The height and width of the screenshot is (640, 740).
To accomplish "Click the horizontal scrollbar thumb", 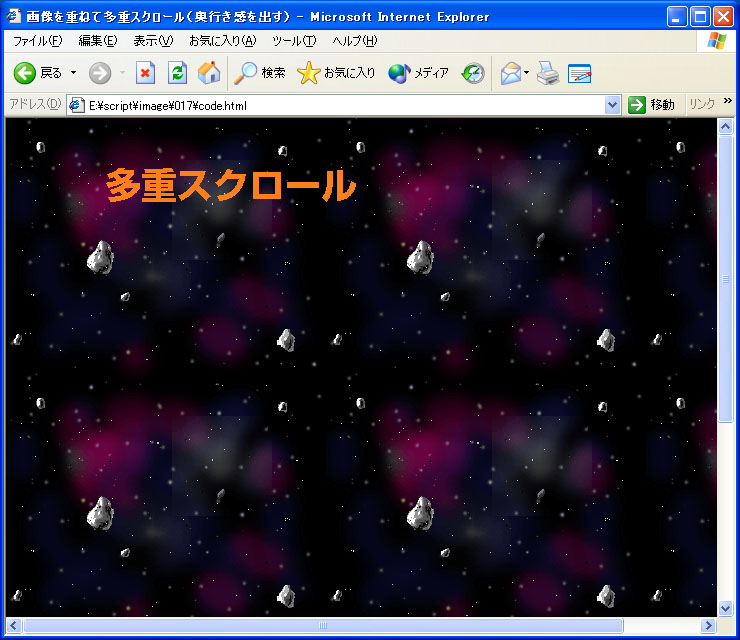I will click(323, 626).
